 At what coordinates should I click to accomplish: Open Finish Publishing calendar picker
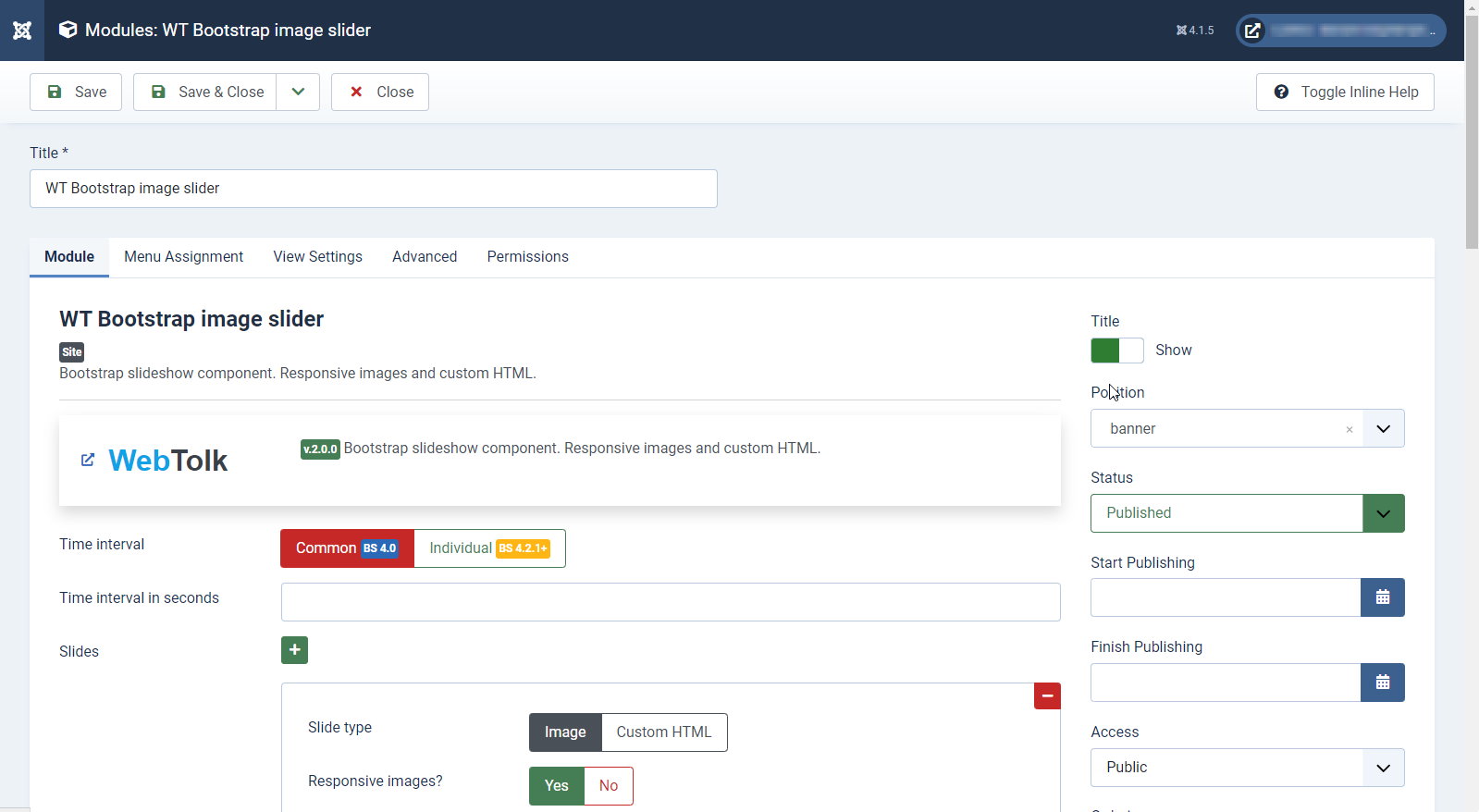[x=1382, y=683]
